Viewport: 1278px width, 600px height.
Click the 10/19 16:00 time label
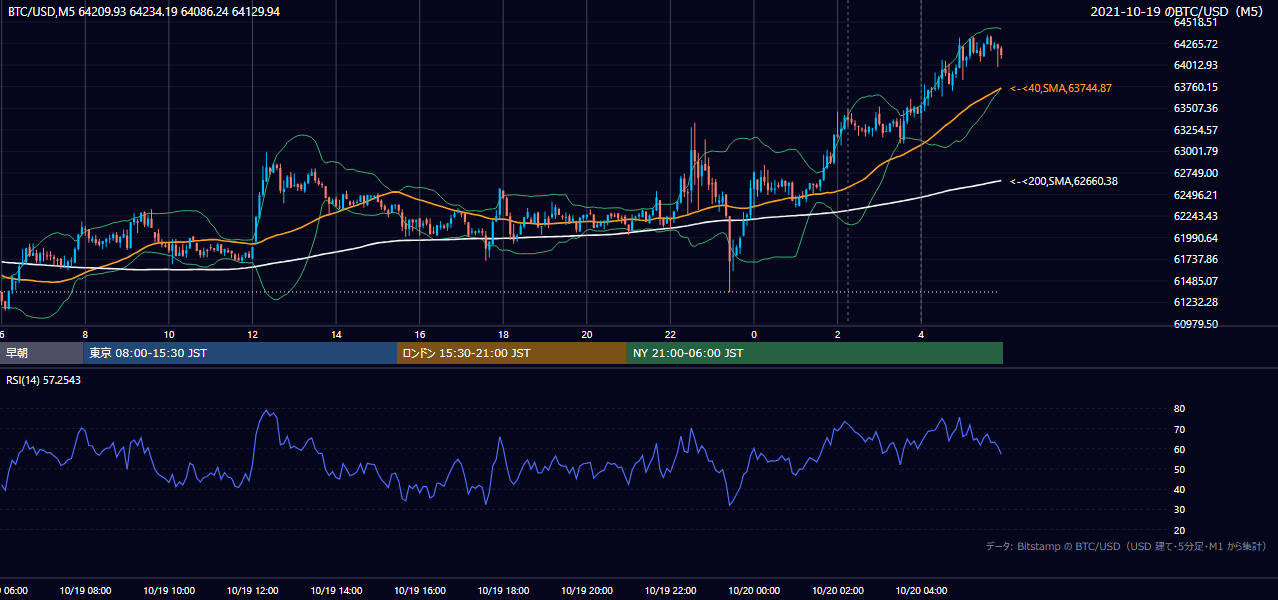[420, 591]
